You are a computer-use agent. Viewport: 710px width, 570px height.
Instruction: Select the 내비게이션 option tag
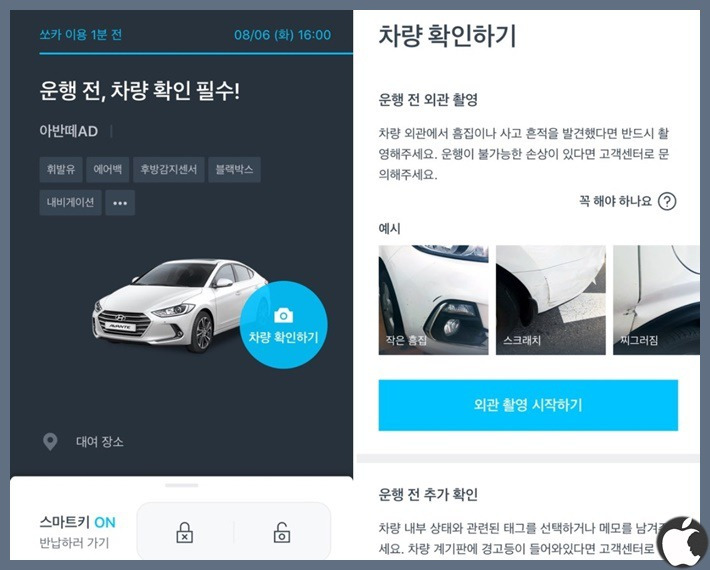point(70,203)
